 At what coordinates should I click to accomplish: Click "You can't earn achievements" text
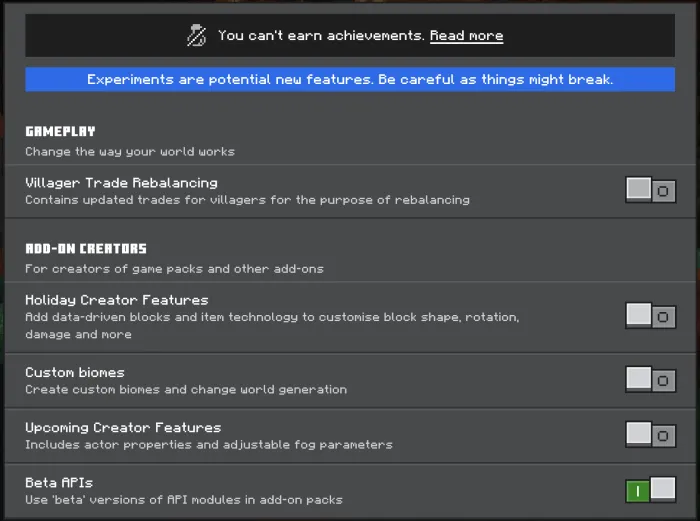coord(321,35)
